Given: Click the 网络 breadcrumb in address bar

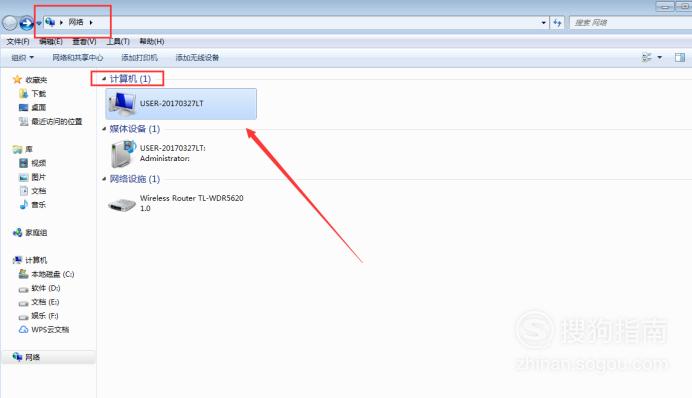Looking at the screenshot, I should point(75,22).
